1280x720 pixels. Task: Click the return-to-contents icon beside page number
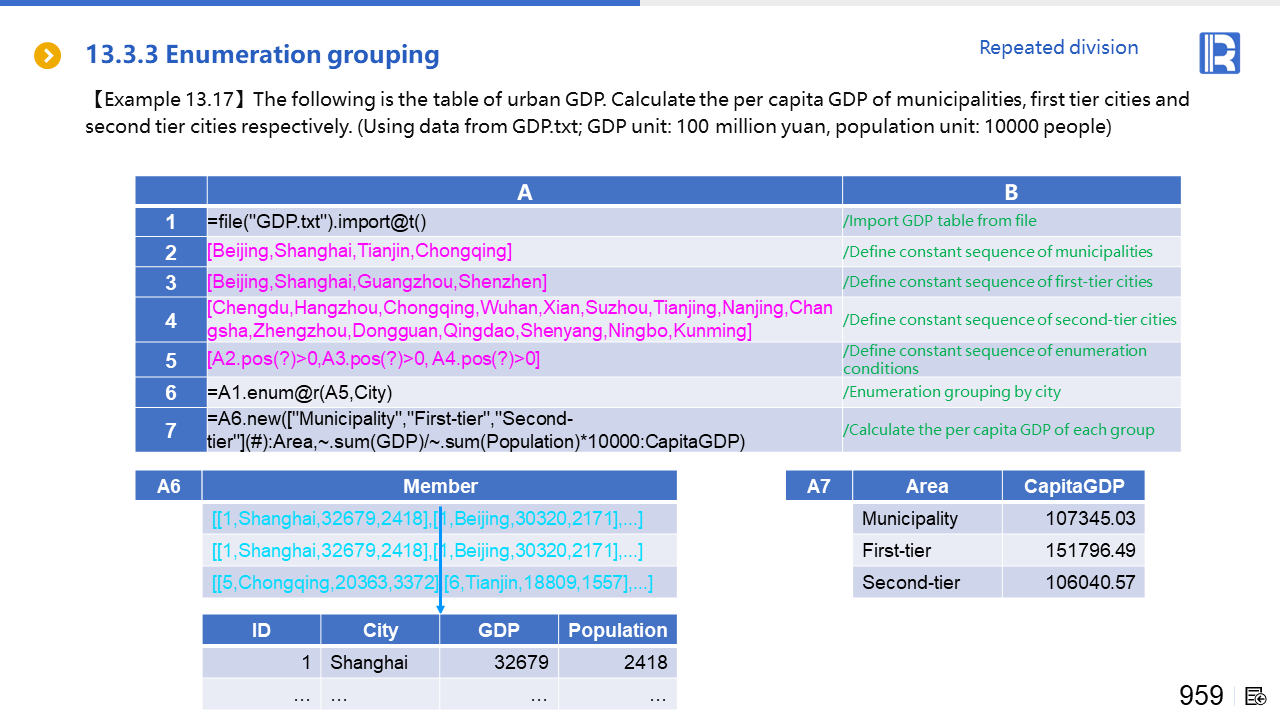[x=1256, y=696]
